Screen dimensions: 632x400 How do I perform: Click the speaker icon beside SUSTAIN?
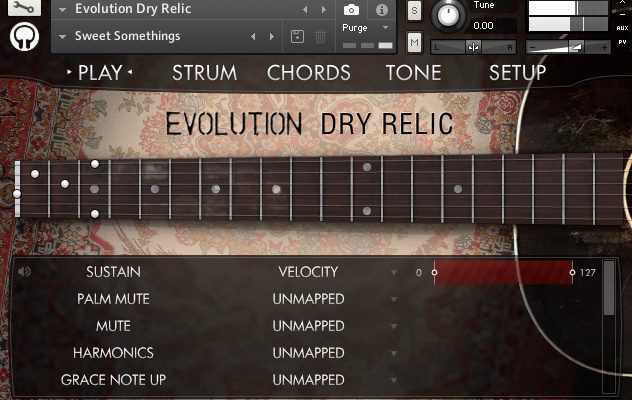(24, 272)
